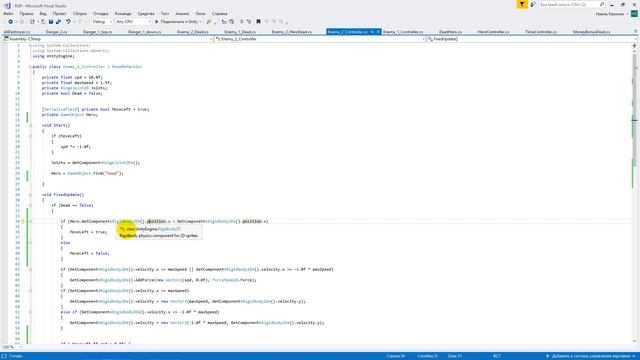Click the teal user account avatar
The width and height of the screenshot is (640, 360).
pos(634,14)
